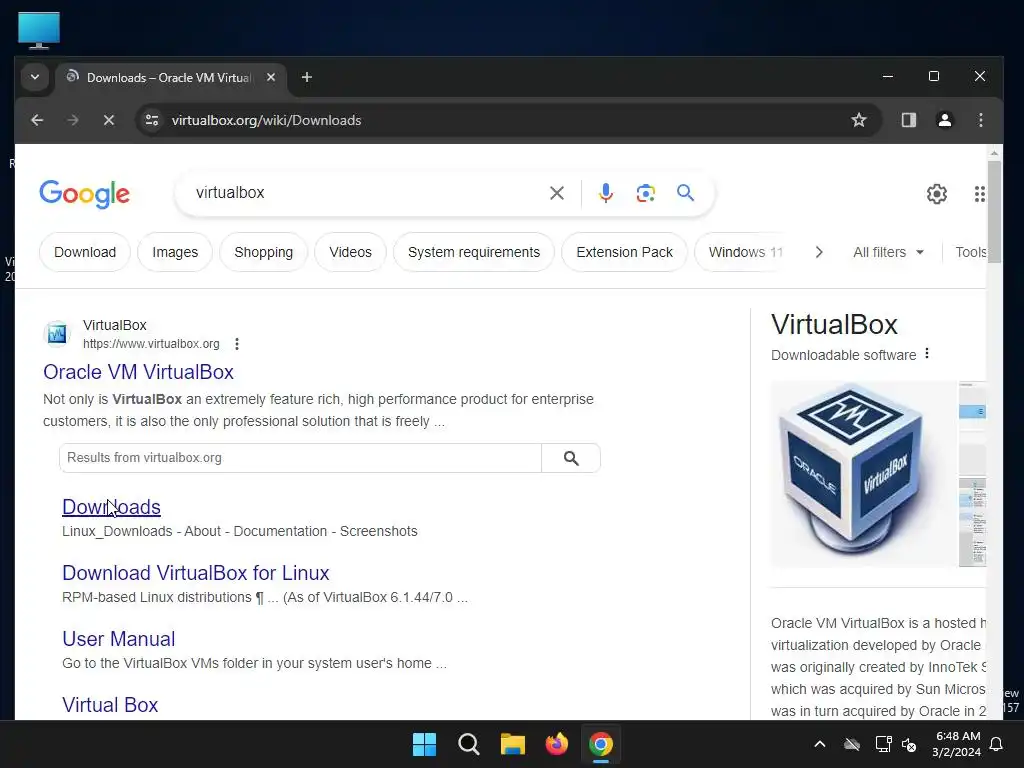Screen dimensions: 1024x768
Task: Open the Google apps grid
Action: click(x=979, y=194)
